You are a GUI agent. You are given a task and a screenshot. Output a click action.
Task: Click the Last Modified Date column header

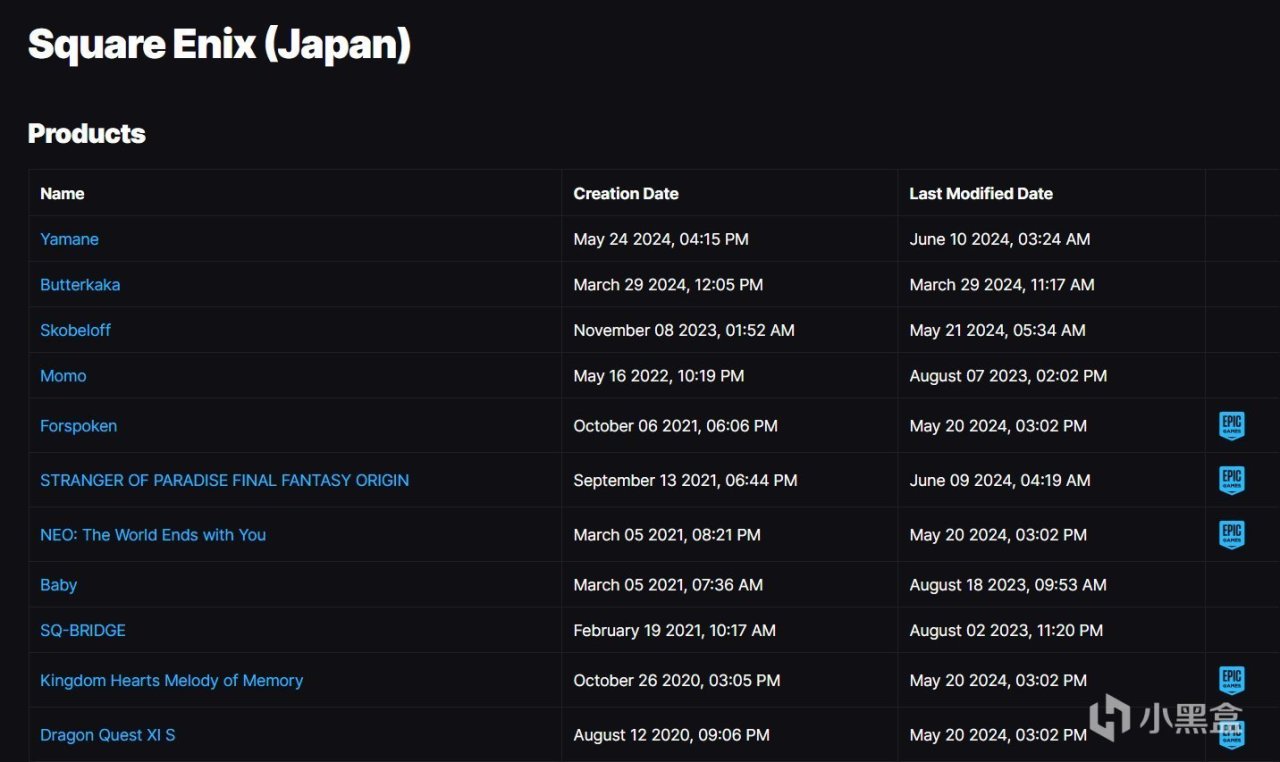coord(981,194)
